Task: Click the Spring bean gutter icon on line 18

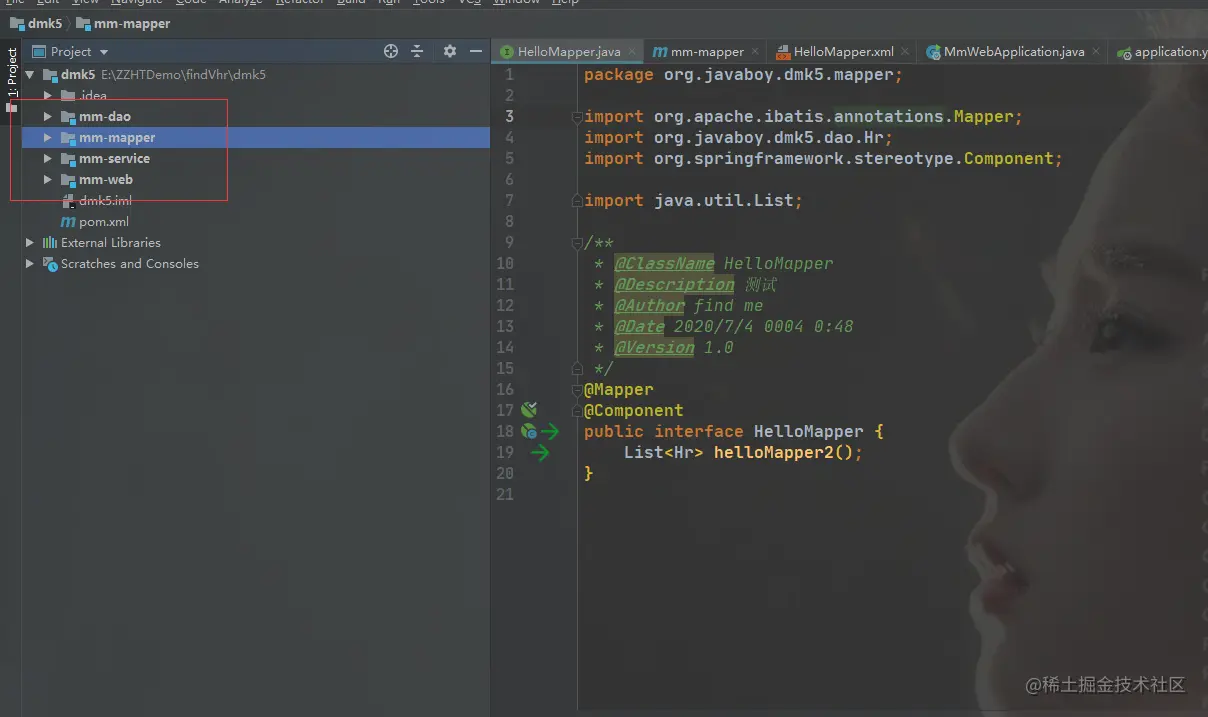Action: [x=529, y=431]
